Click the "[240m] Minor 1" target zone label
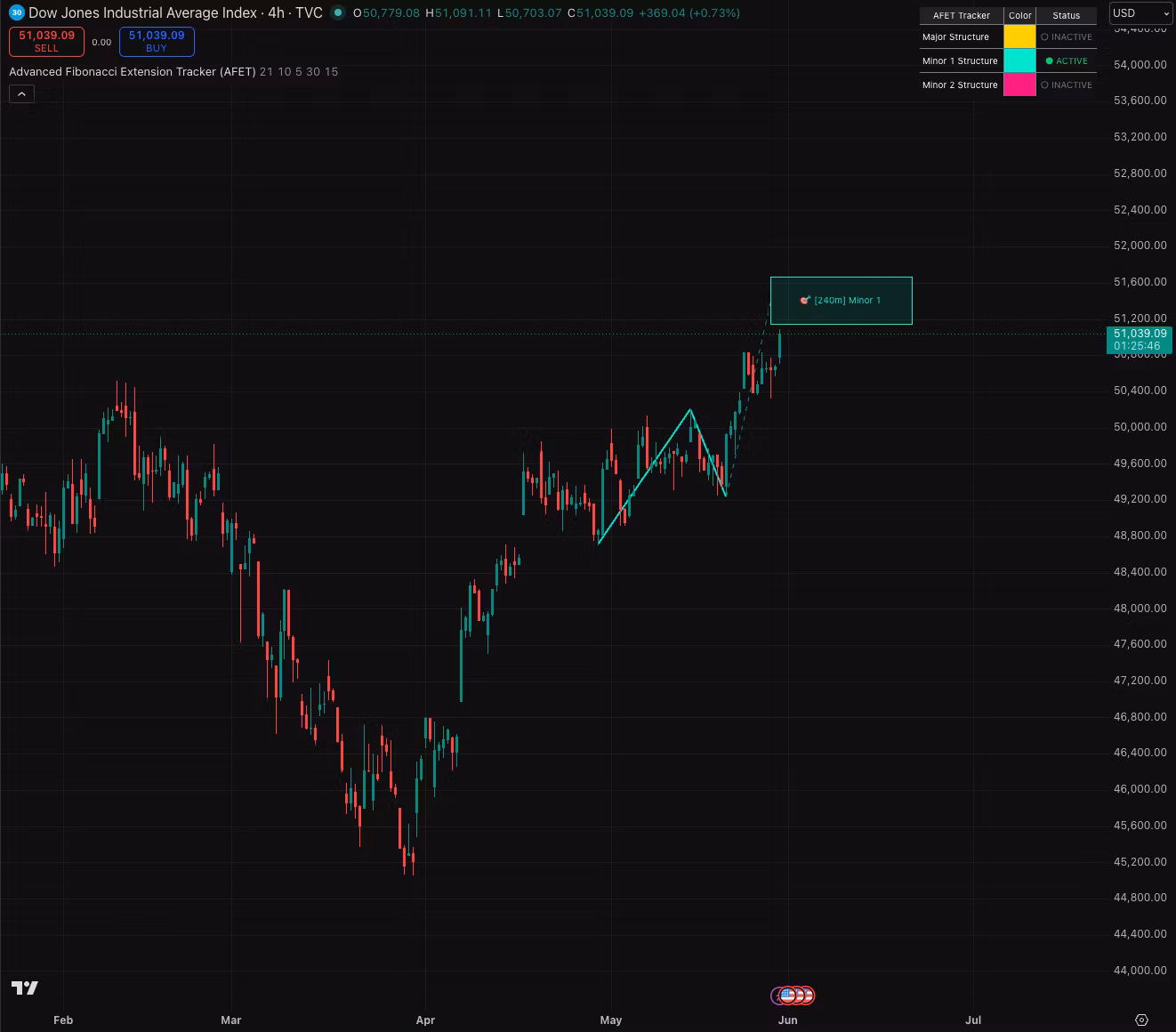 (841, 301)
